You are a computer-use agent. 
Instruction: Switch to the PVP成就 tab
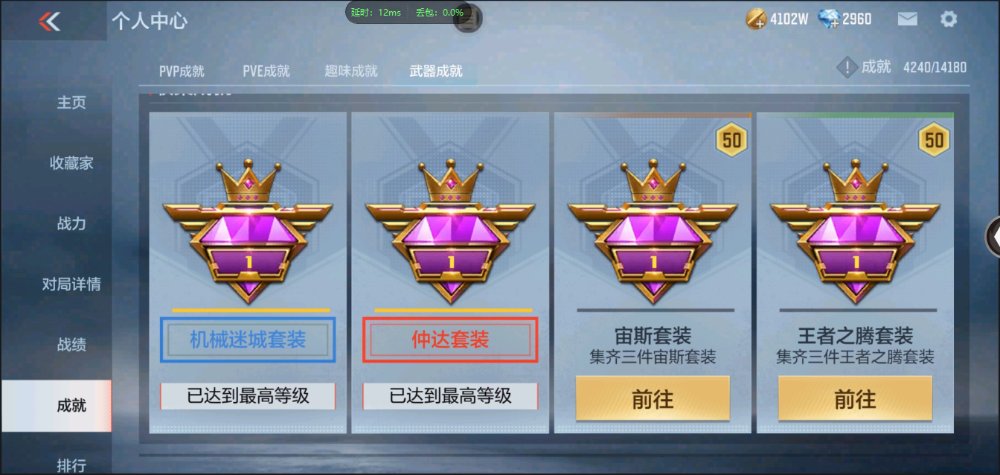[182, 71]
